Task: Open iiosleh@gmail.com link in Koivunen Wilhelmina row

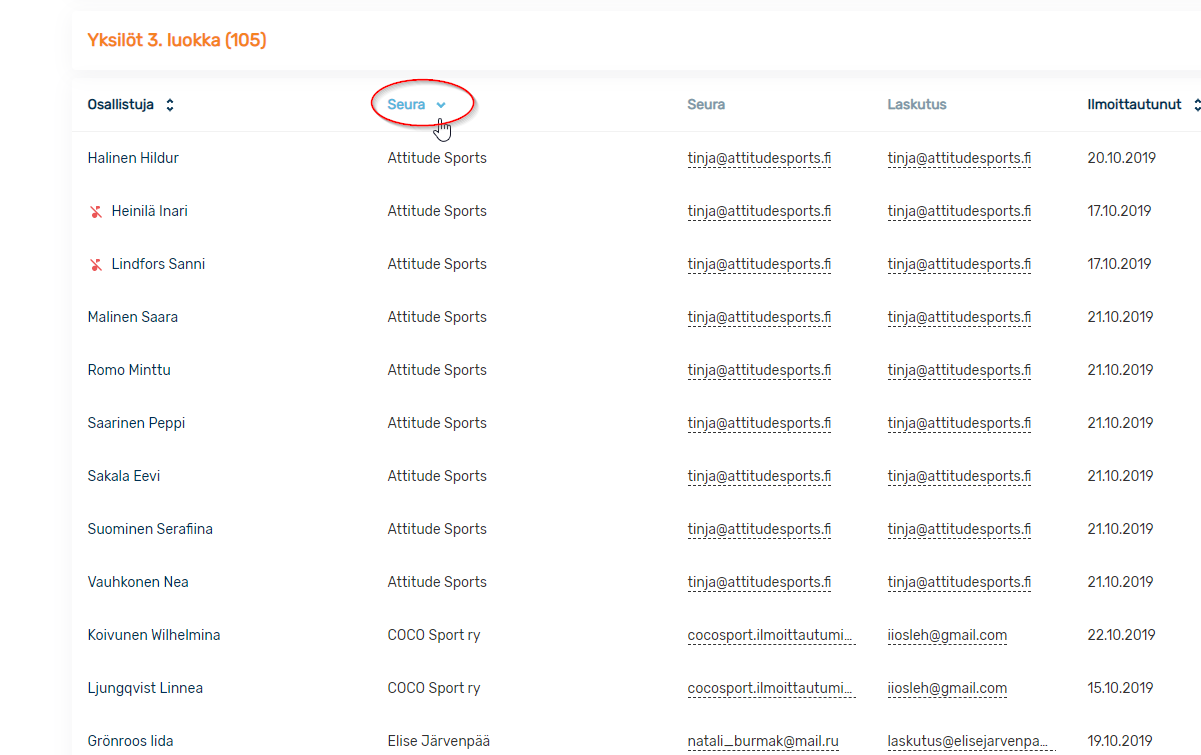Action: pyautogui.click(x=947, y=635)
